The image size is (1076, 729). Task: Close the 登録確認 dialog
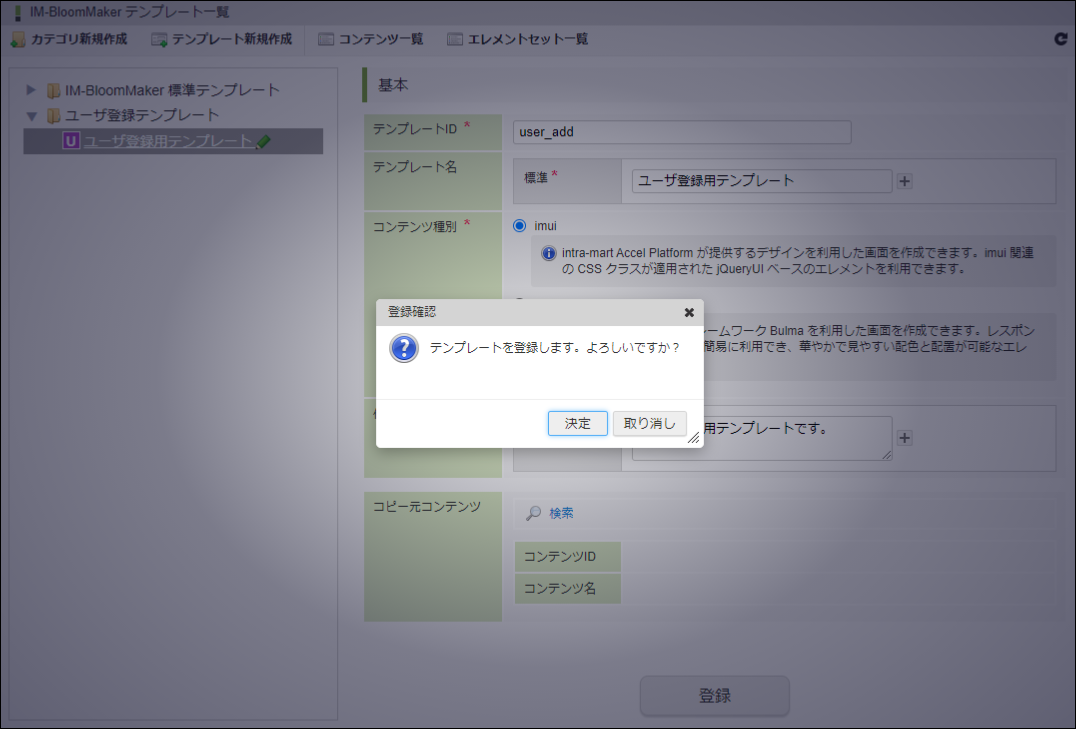click(689, 312)
